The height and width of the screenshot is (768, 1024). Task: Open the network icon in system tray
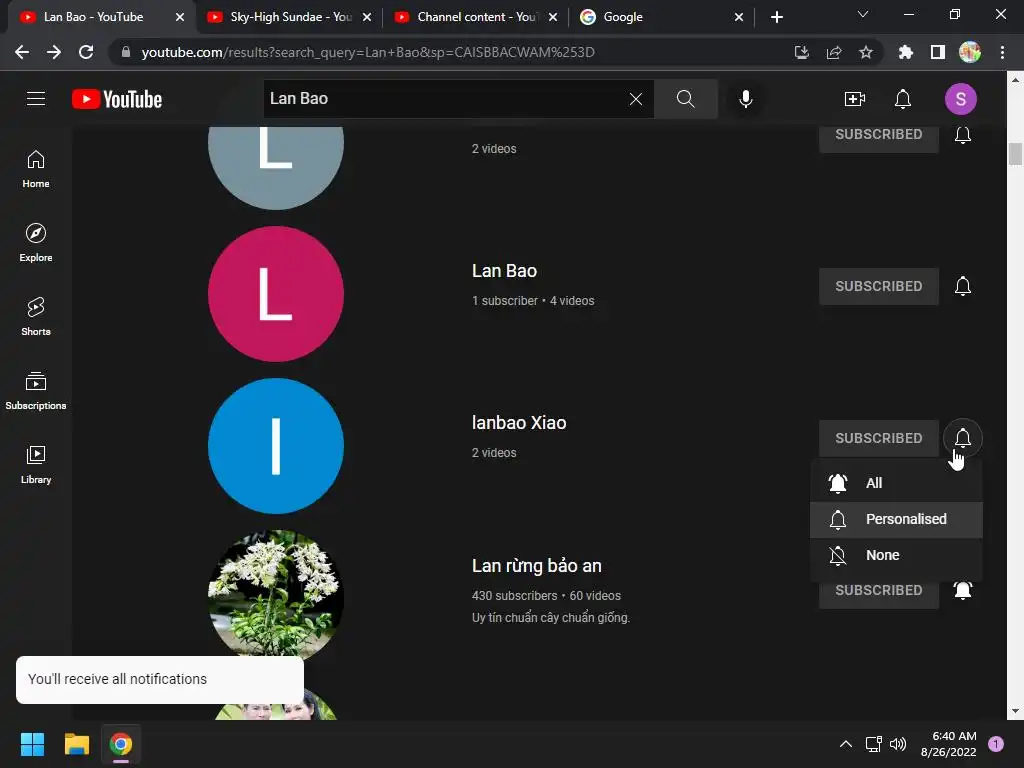click(873, 744)
